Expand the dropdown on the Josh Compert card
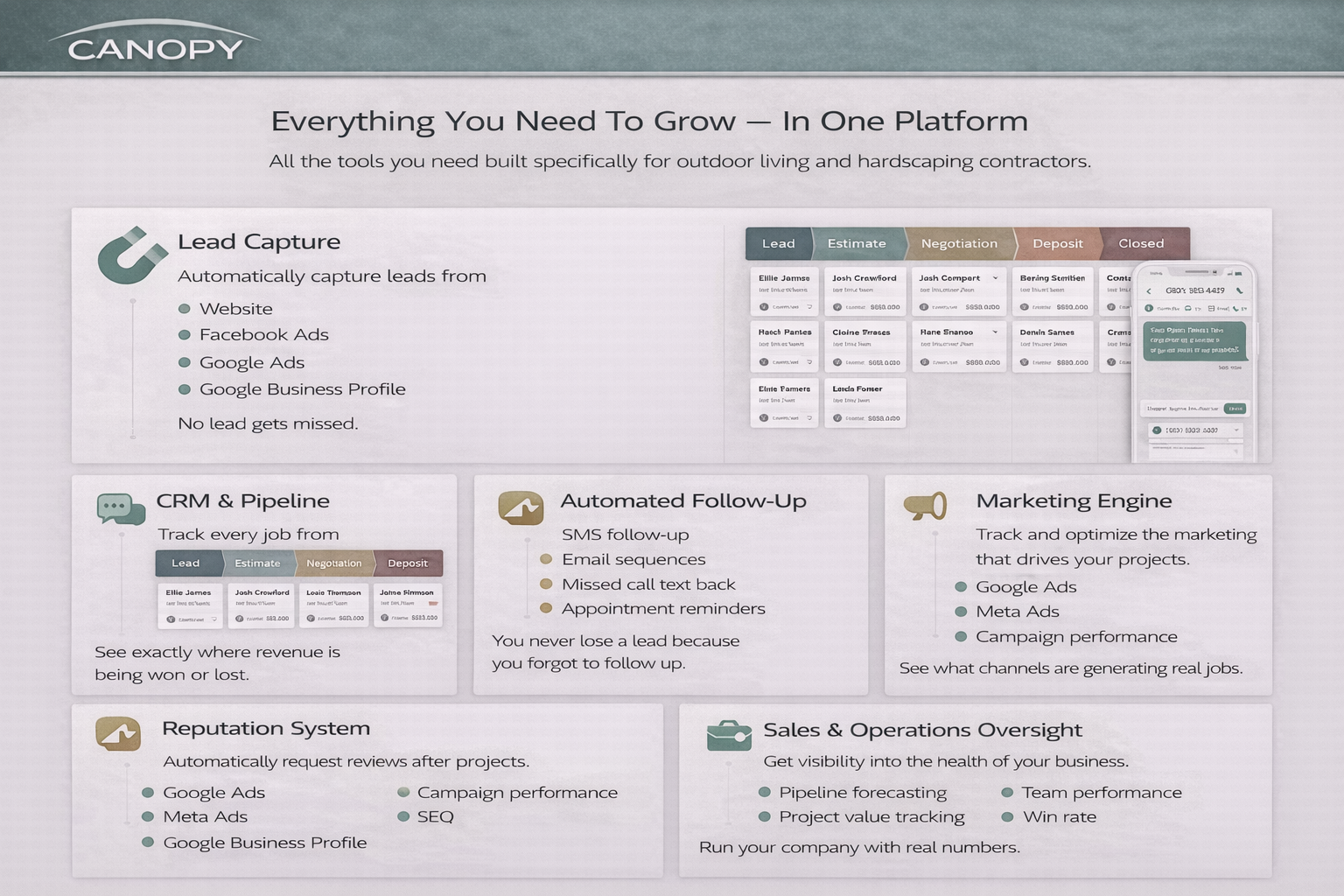1344x896 pixels. coord(995,278)
